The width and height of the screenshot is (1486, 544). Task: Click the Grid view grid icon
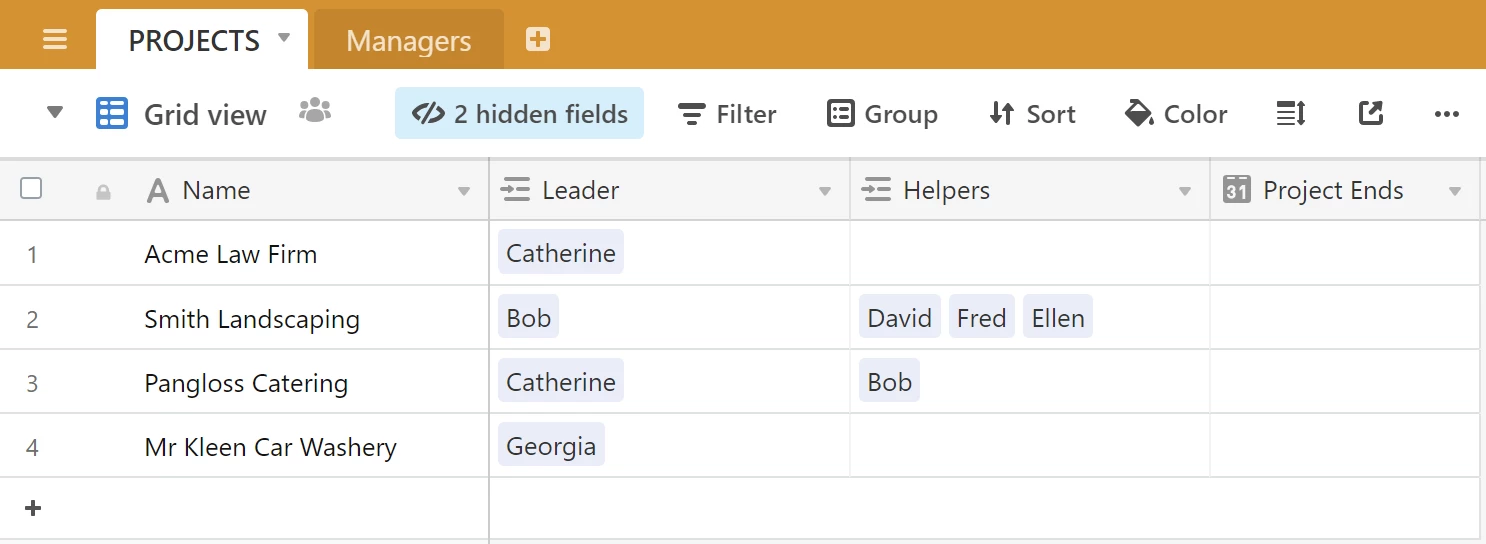tap(111, 114)
